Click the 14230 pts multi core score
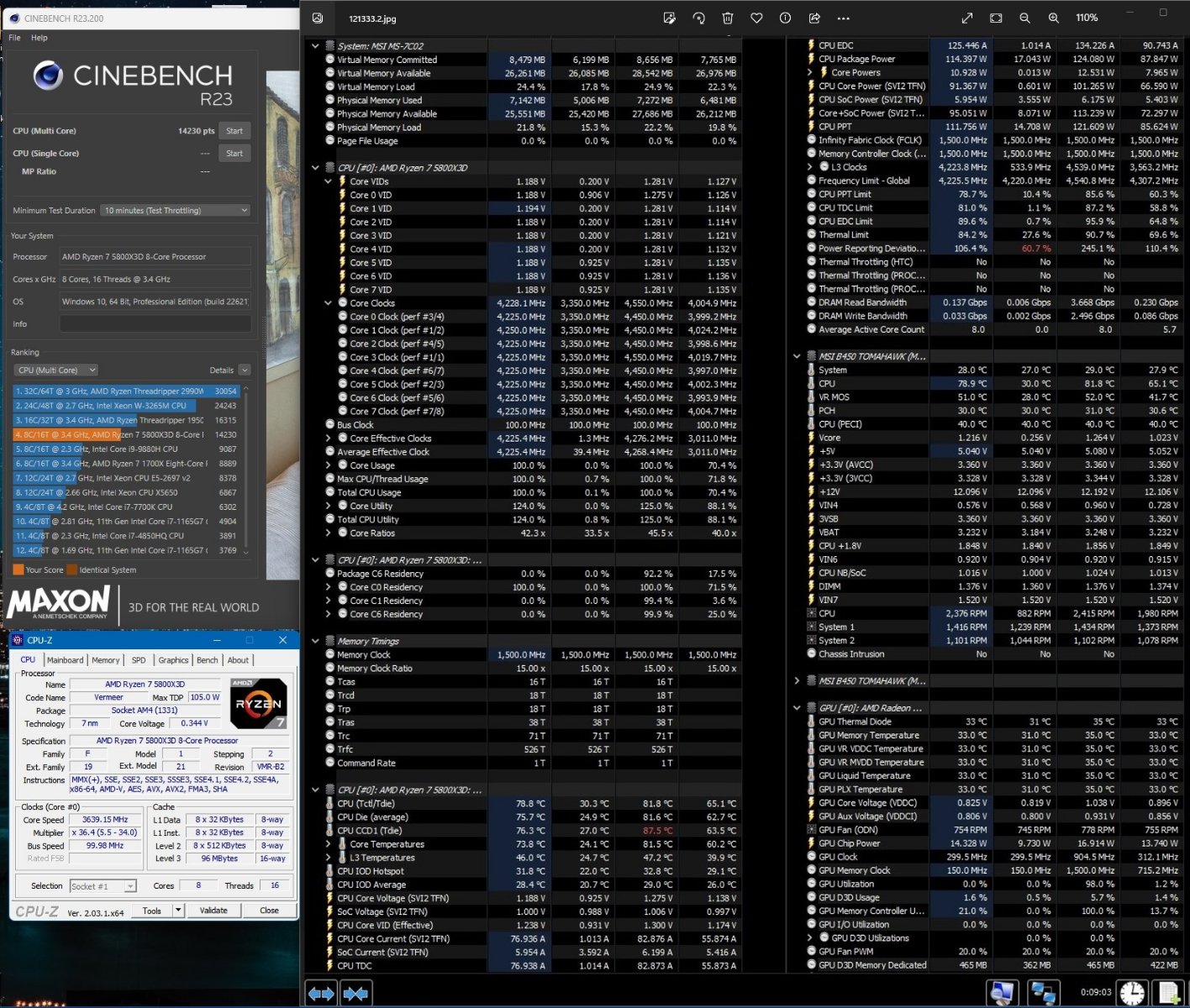Screen dimensions: 1190x1008 click(x=196, y=131)
